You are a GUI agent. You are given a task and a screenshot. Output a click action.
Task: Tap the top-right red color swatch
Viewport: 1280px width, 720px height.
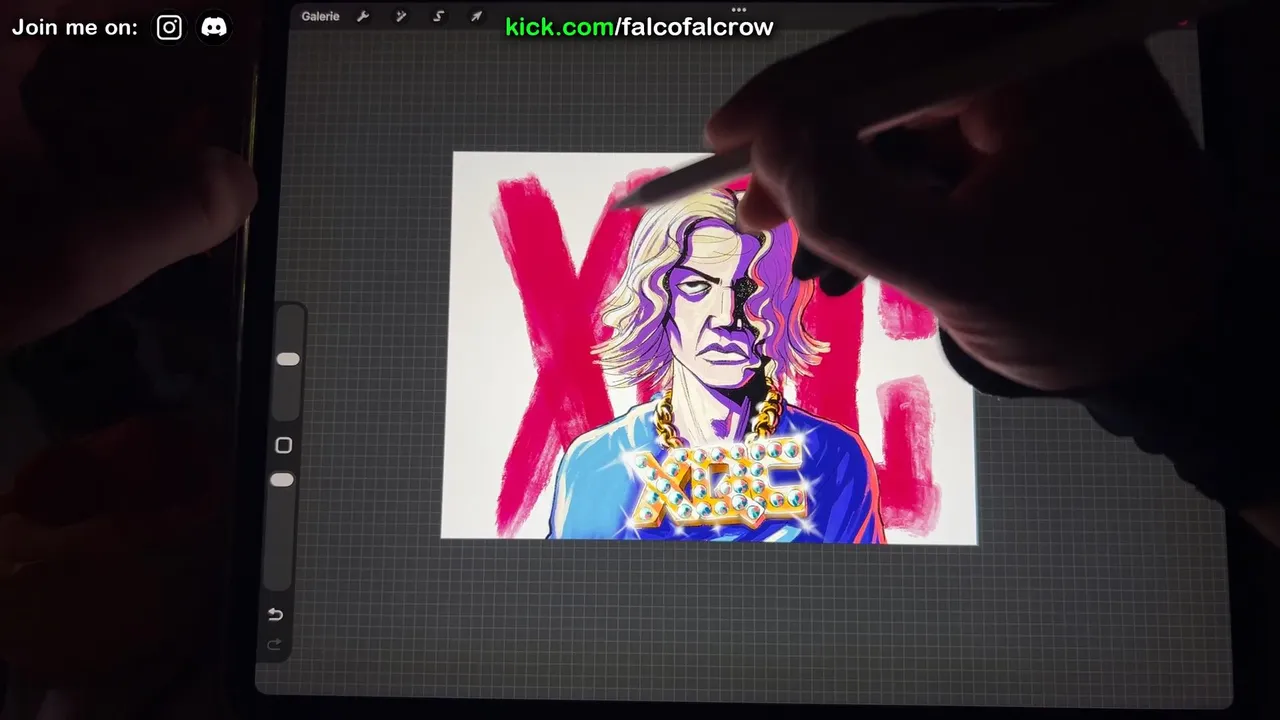click(1183, 20)
